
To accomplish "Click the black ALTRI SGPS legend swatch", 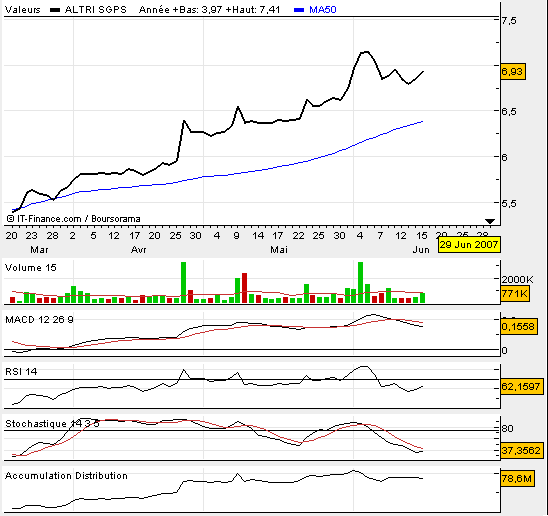I will (x=55, y=10).
